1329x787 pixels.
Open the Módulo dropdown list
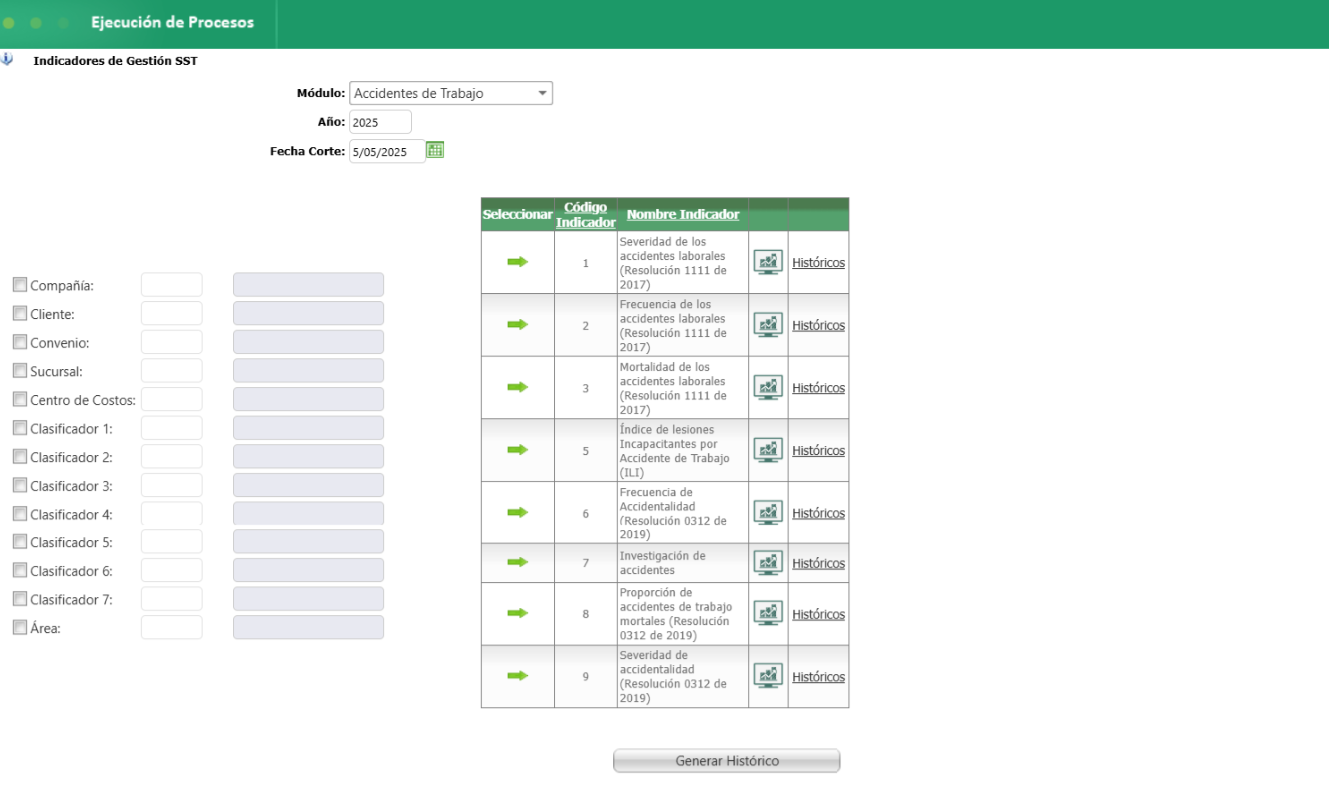[451, 93]
